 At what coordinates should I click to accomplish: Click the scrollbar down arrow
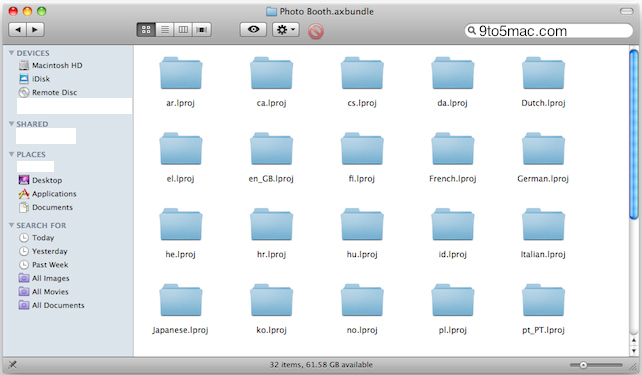click(x=633, y=351)
